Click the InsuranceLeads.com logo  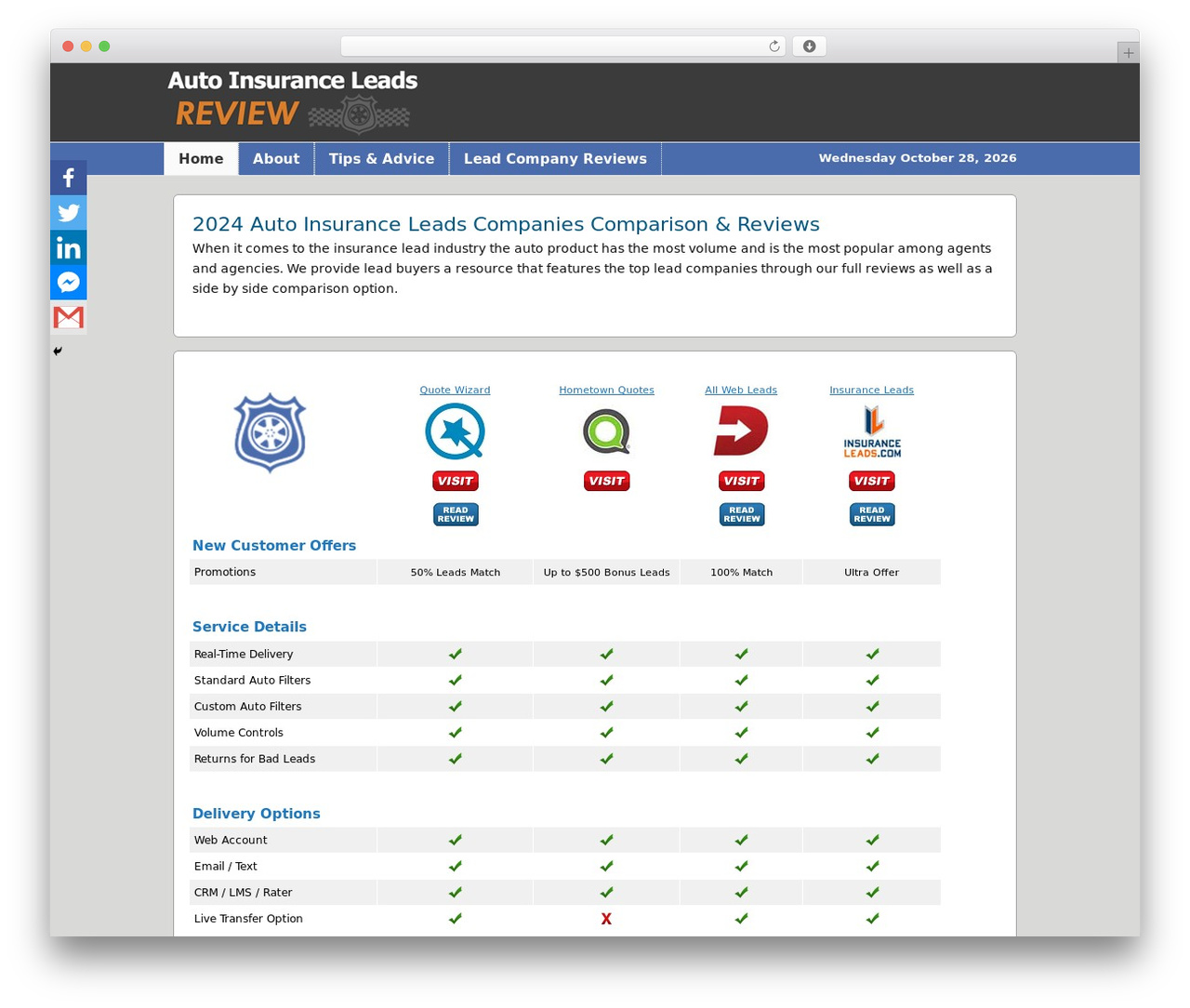(x=872, y=431)
